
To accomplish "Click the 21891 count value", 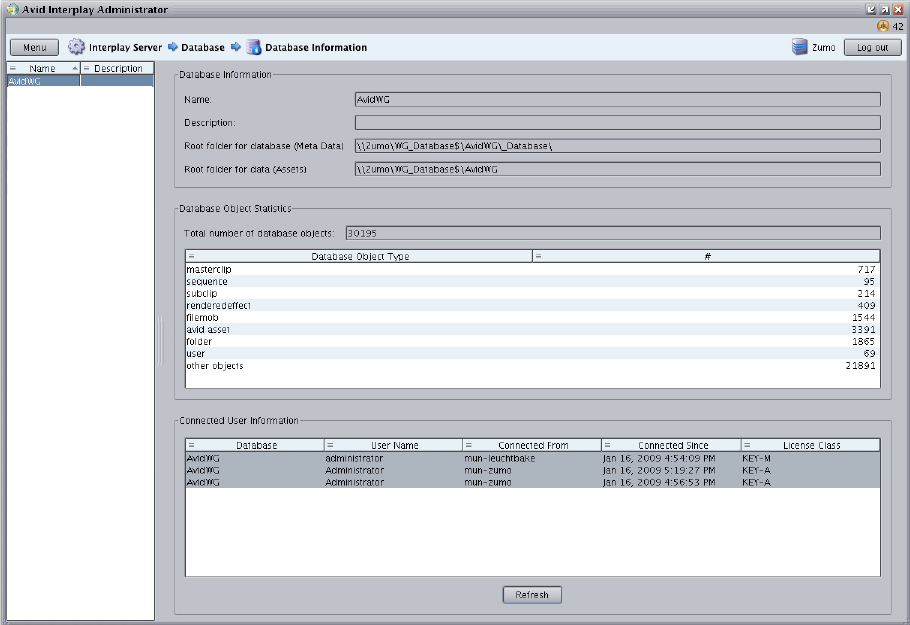I will (860, 366).
